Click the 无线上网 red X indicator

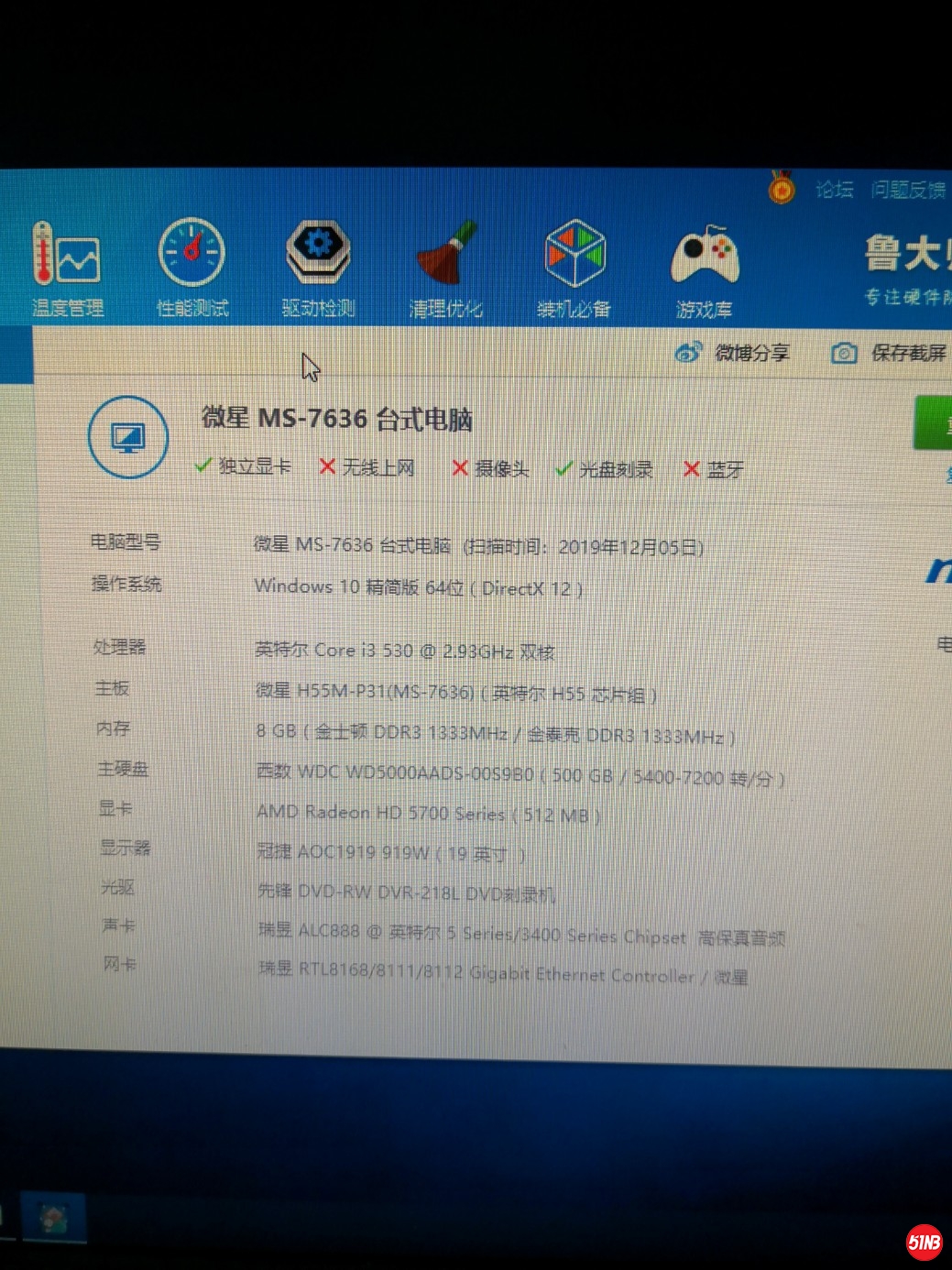(x=327, y=467)
